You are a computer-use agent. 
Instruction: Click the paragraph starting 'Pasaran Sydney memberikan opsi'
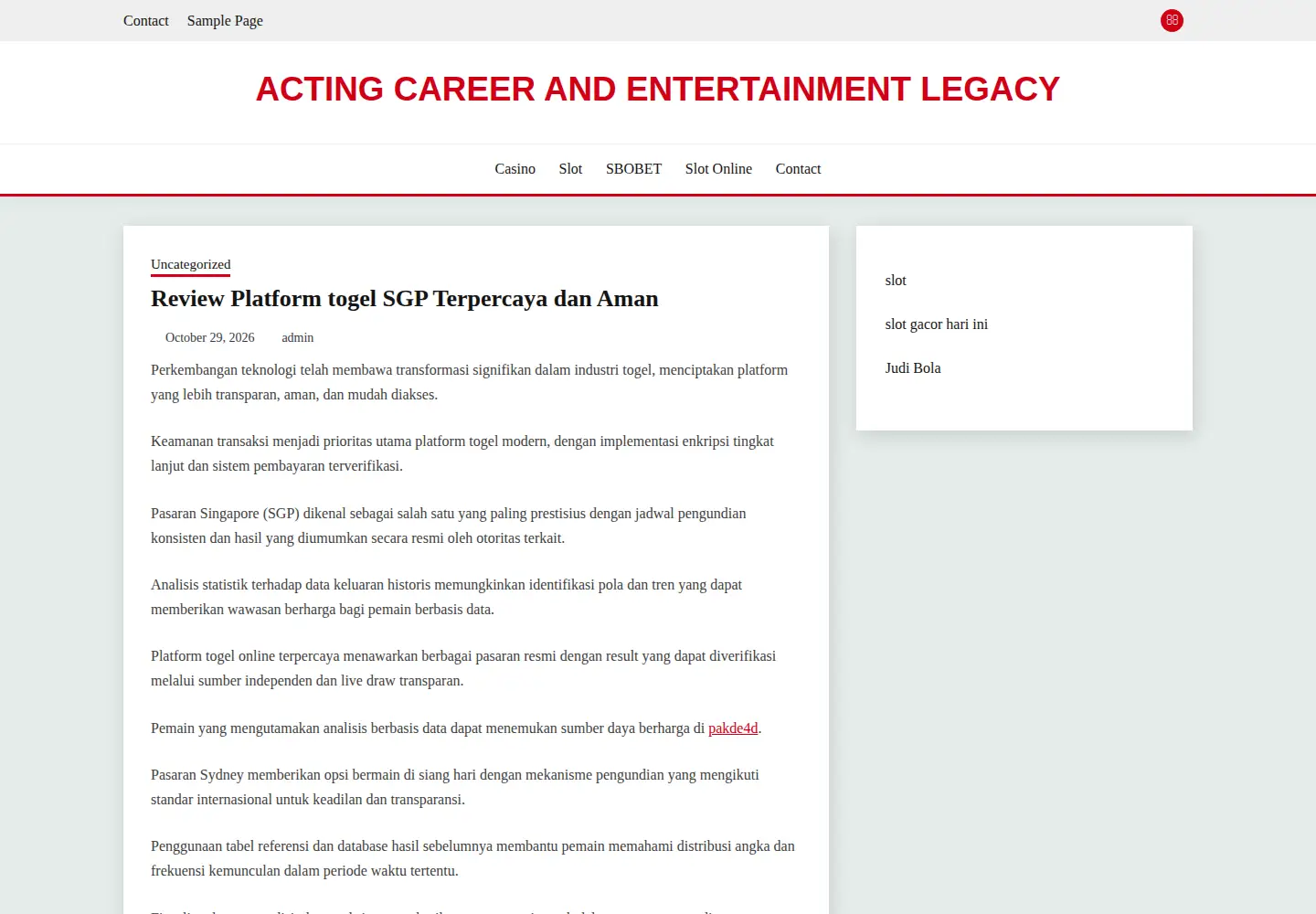coord(475,787)
